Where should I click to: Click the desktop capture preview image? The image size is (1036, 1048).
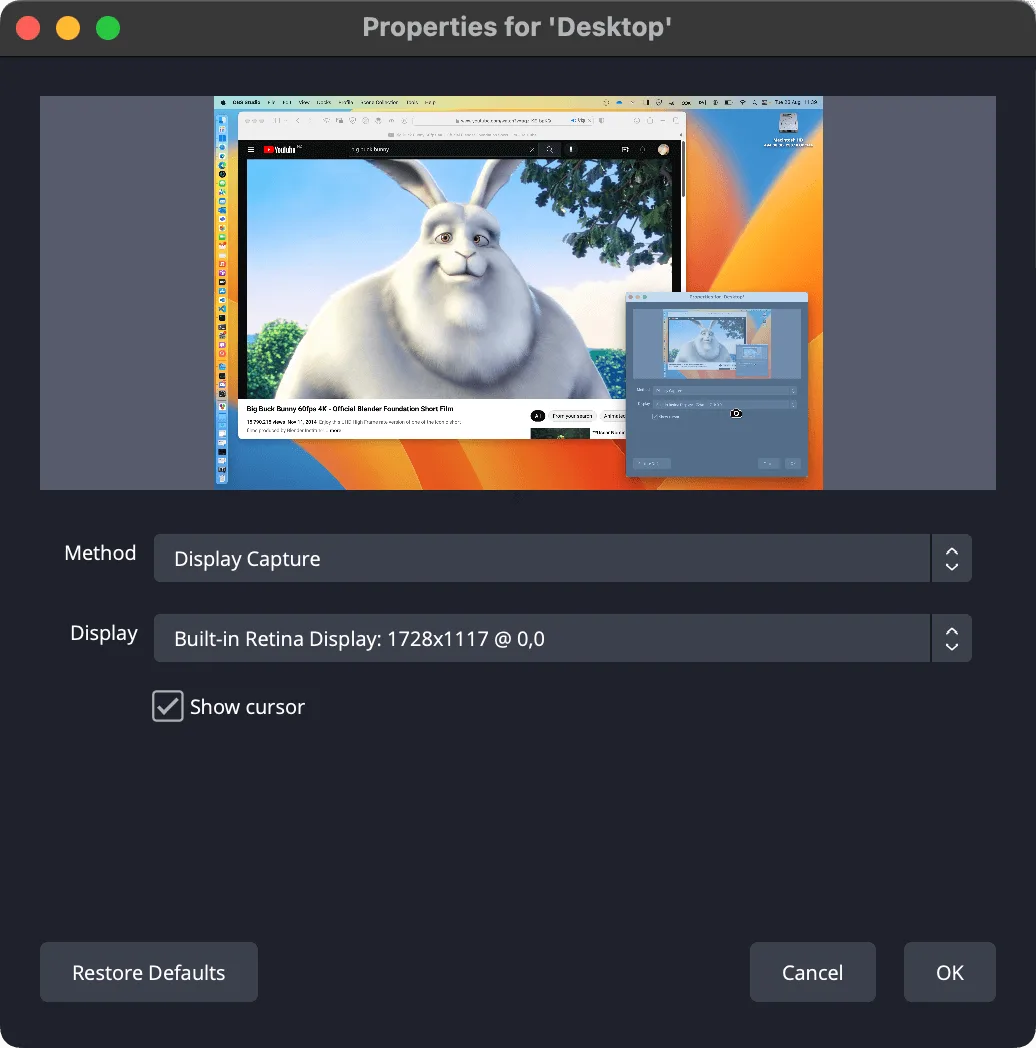(518, 293)
